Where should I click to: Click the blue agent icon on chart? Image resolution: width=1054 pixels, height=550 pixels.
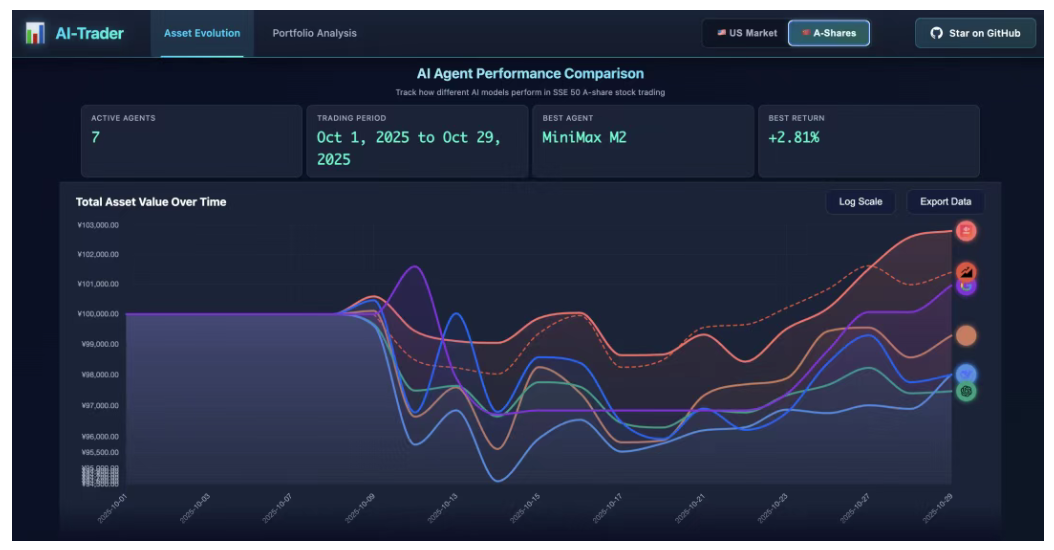coord(966,374)
